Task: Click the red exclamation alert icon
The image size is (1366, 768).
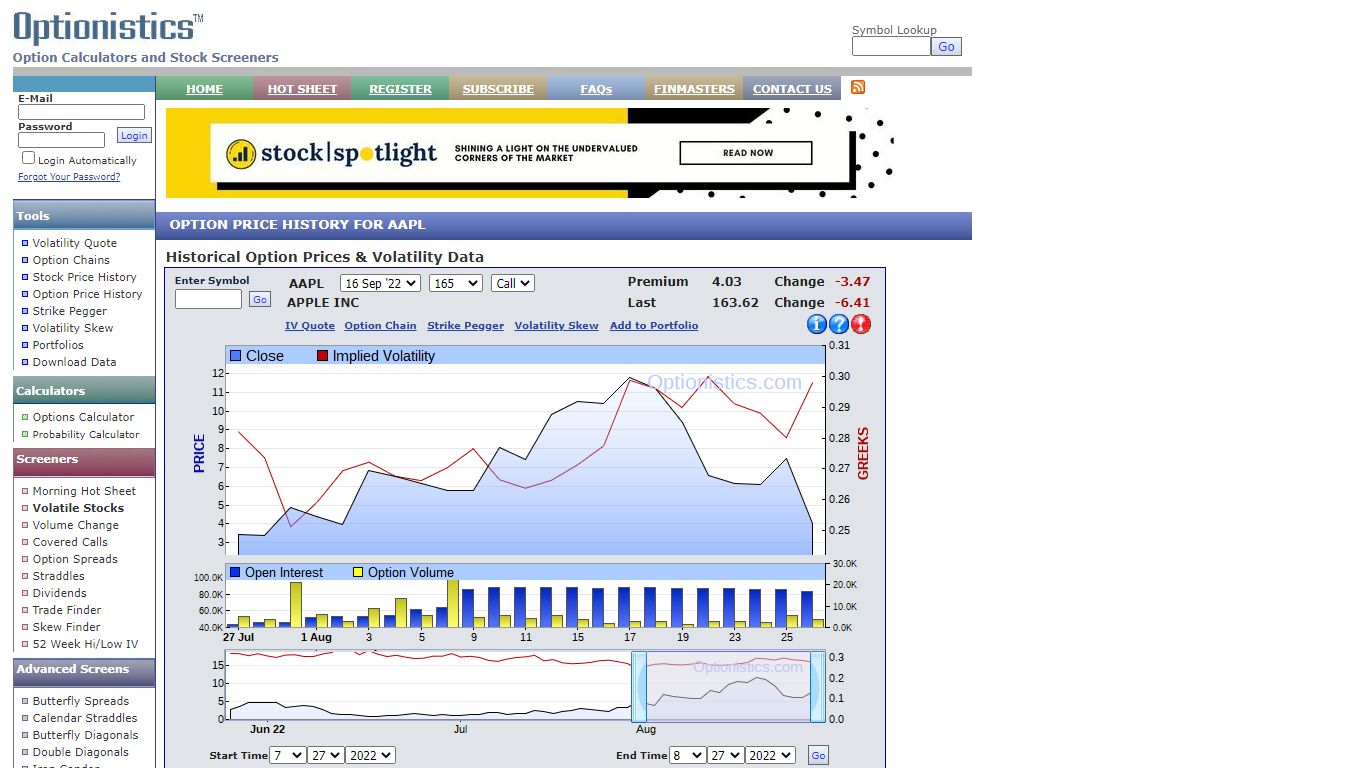Action: [861, 324]
